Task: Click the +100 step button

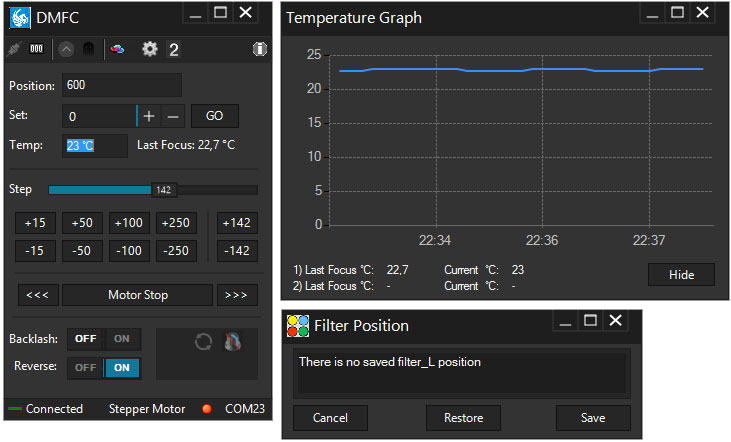Action: point(128,223)
